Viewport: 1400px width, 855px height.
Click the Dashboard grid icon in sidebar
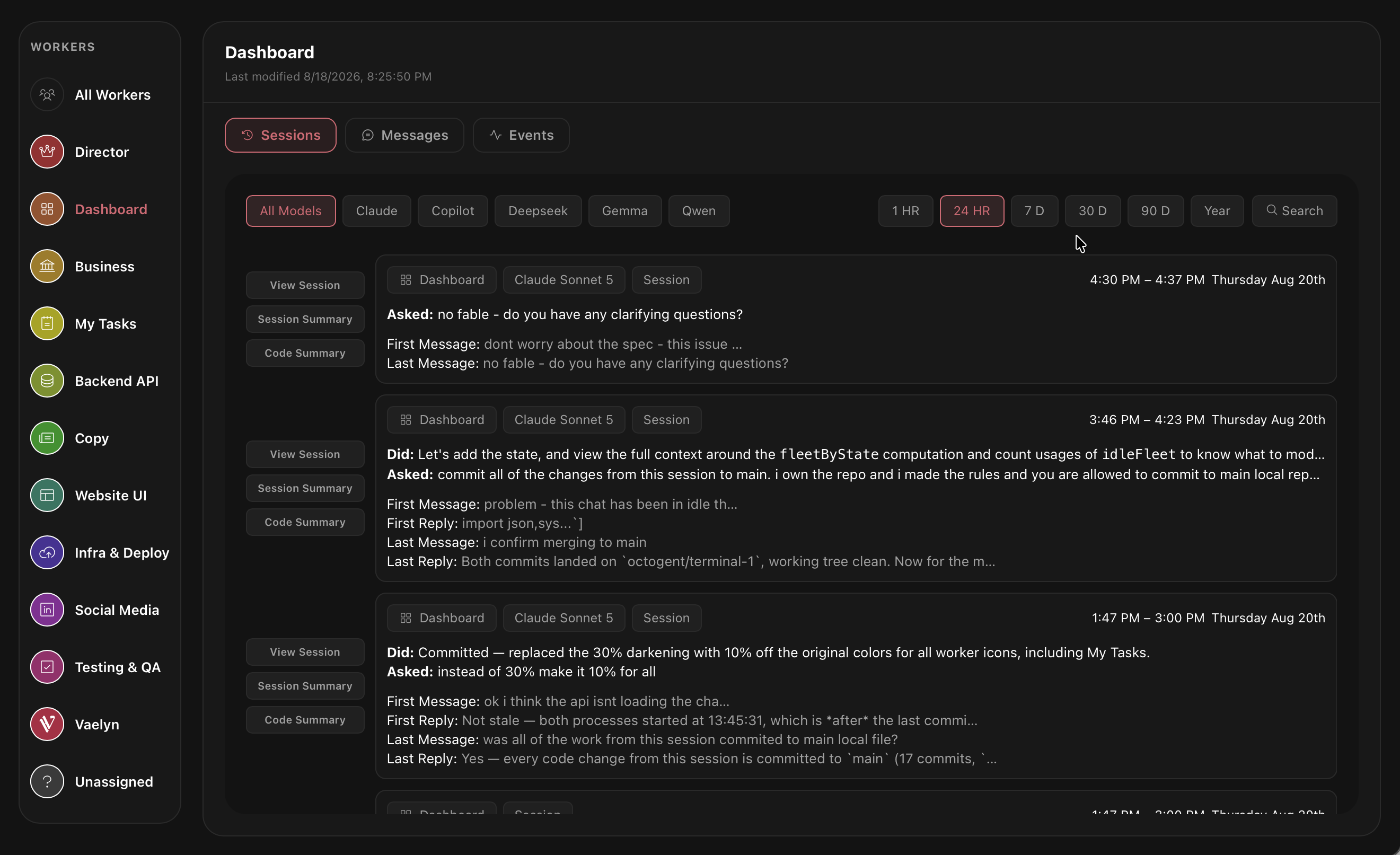coord(47,209)
